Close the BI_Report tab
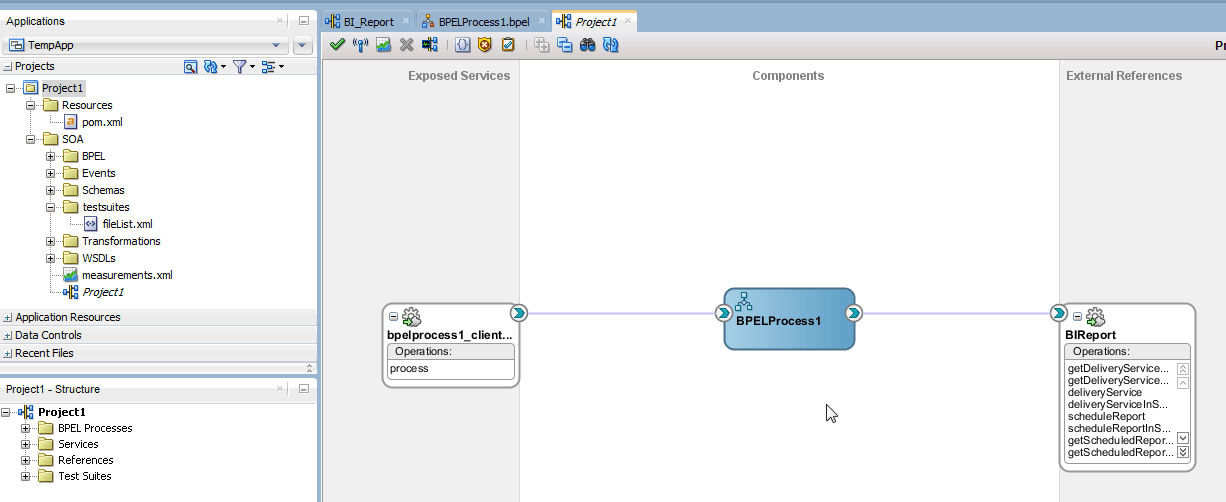This screenshot has height=502, width=1226. point(405,21)
